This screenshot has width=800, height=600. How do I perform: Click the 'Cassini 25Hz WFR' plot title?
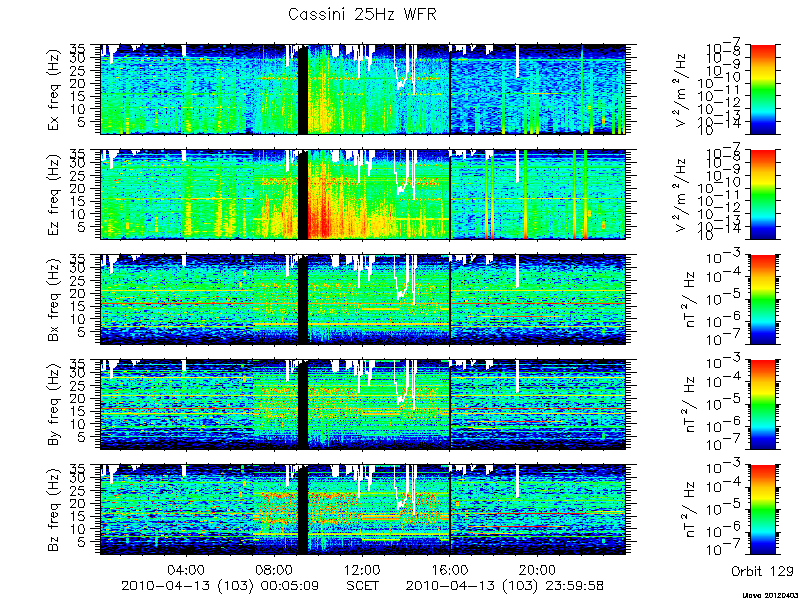pyautogui.click(x=362, y=14)
